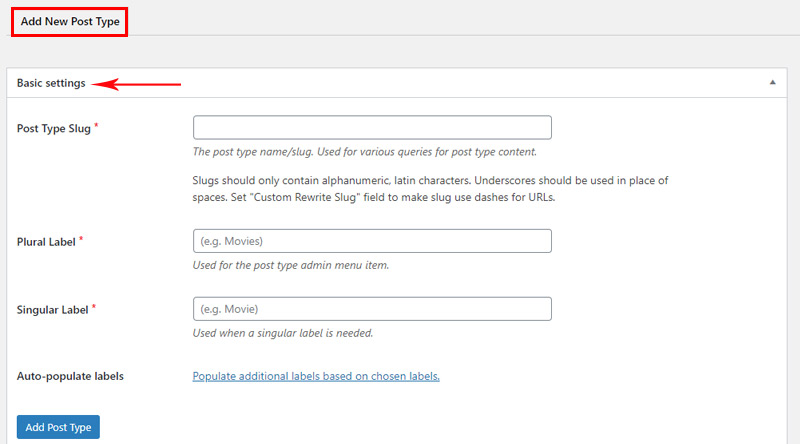
Task: Follow the Populate additional labels link
Action: tap(316, 376)
